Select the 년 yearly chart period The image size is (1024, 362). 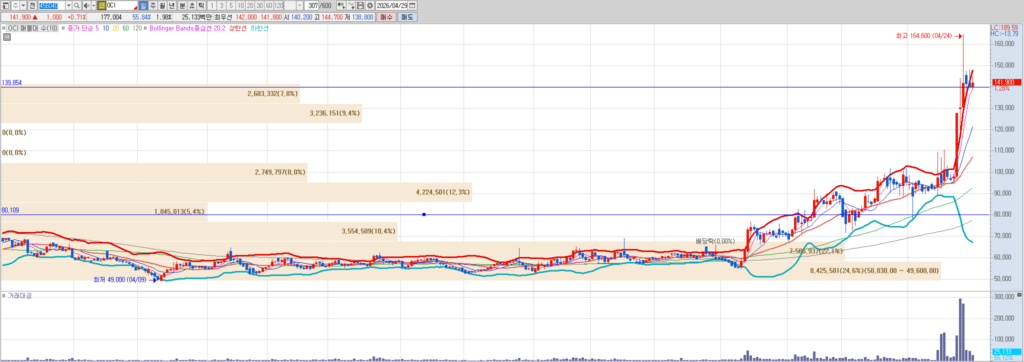click(x=172, y=6)
